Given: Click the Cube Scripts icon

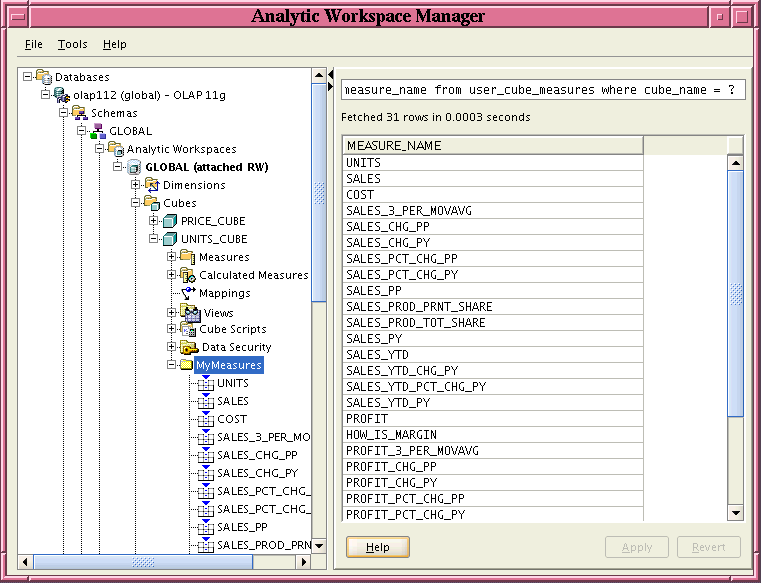Looking at the screenshot, I should click(x=188, y=329).
